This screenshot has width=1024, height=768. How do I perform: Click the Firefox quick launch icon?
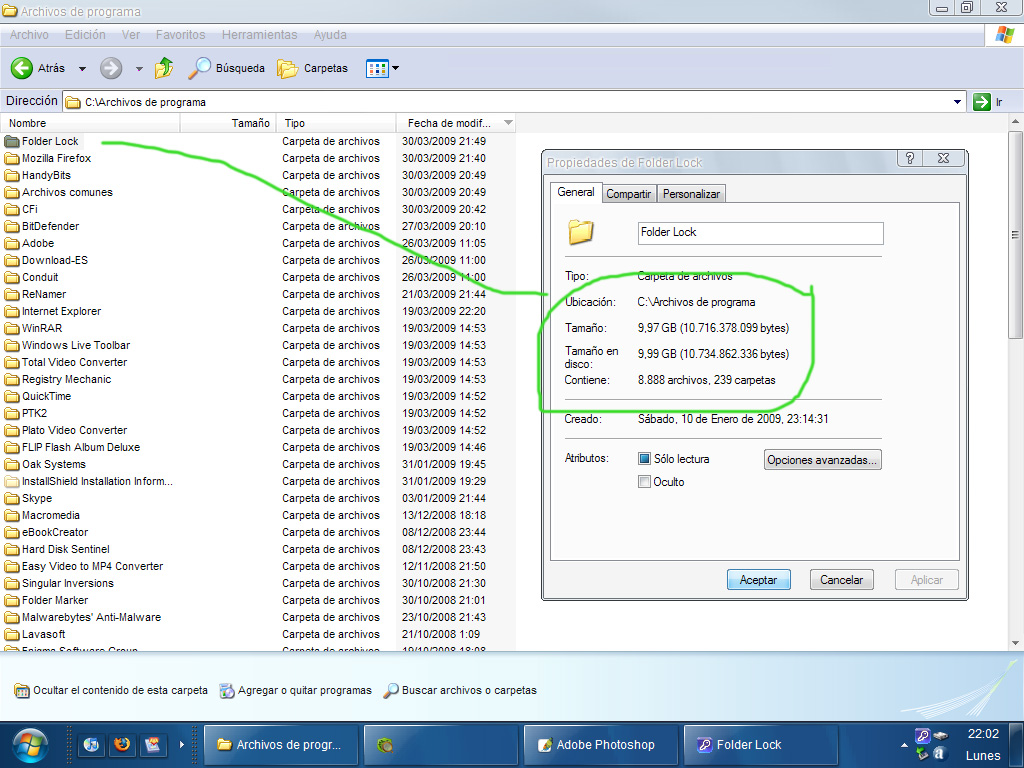122,745
